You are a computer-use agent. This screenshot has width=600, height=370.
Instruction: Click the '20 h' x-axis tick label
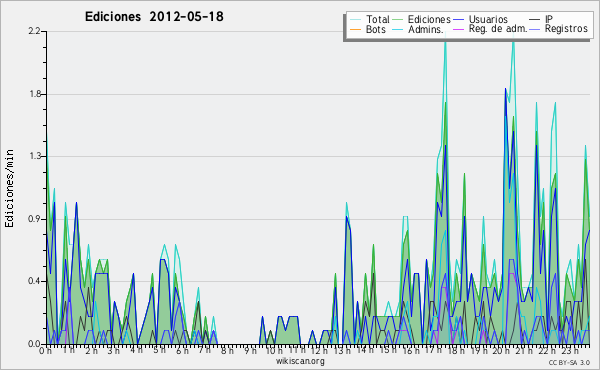coord(501,351)
